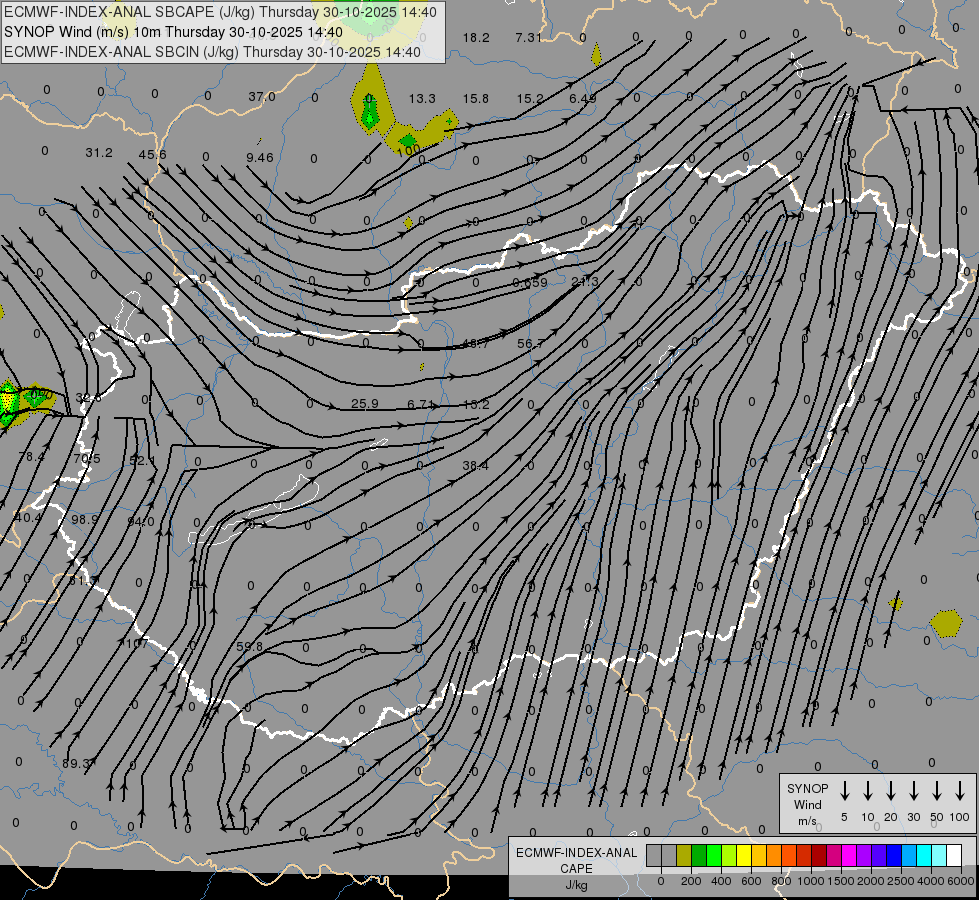The height and width of the screenshot is (900, 979).
Task: Click the 20 m/s wind arrow in legend
Action: click(890, 791)
